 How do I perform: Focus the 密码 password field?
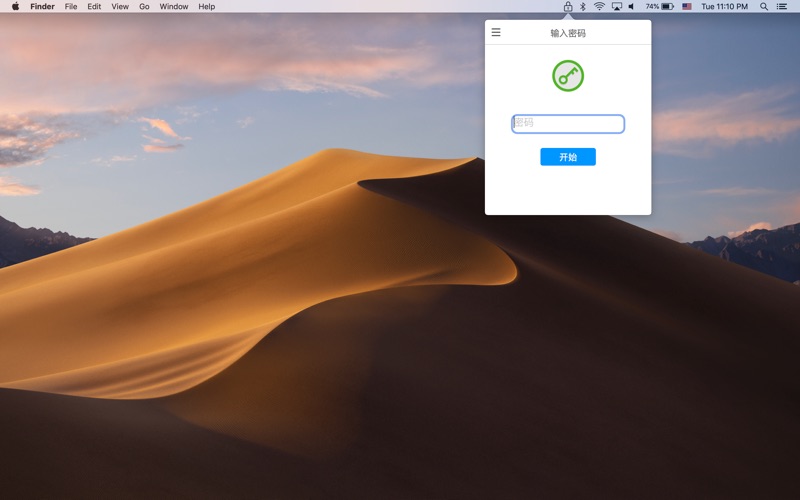[568, 124]
